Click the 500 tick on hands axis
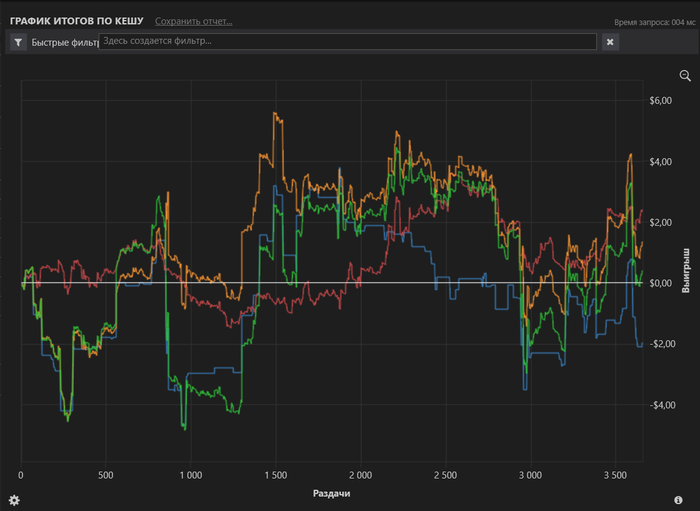 106,475
